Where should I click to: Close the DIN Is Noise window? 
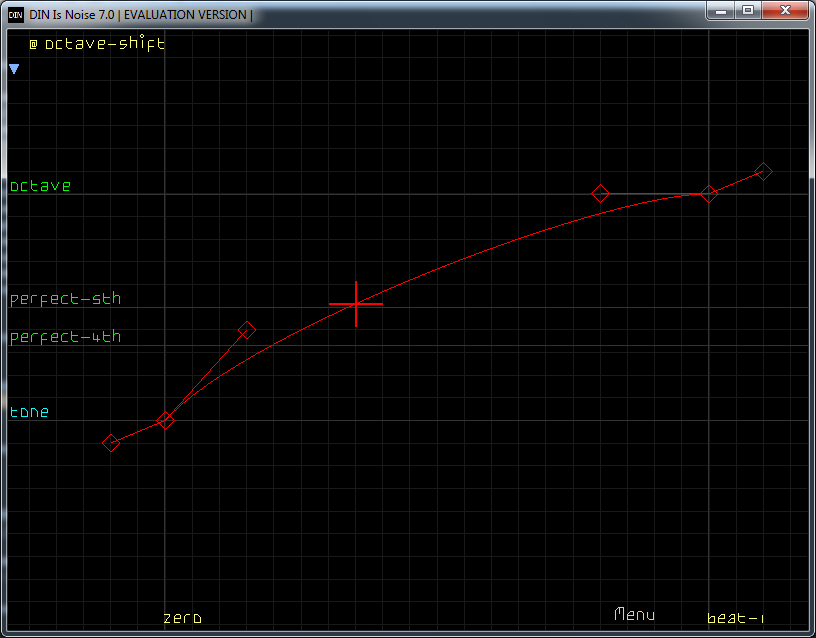786,10
